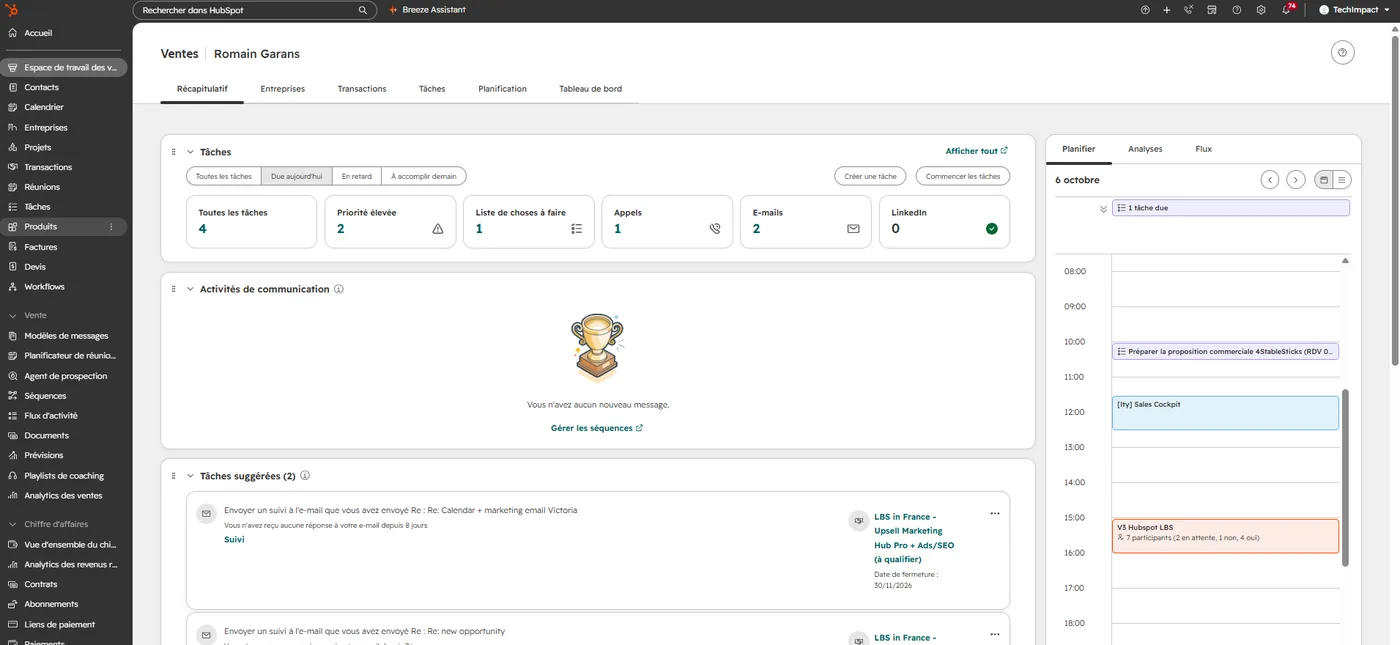The width and height of the screenshot is (1400, 645).
Task: Select the À accomplir demain filter
Action: pyautogui.click(x=424, y=176)
